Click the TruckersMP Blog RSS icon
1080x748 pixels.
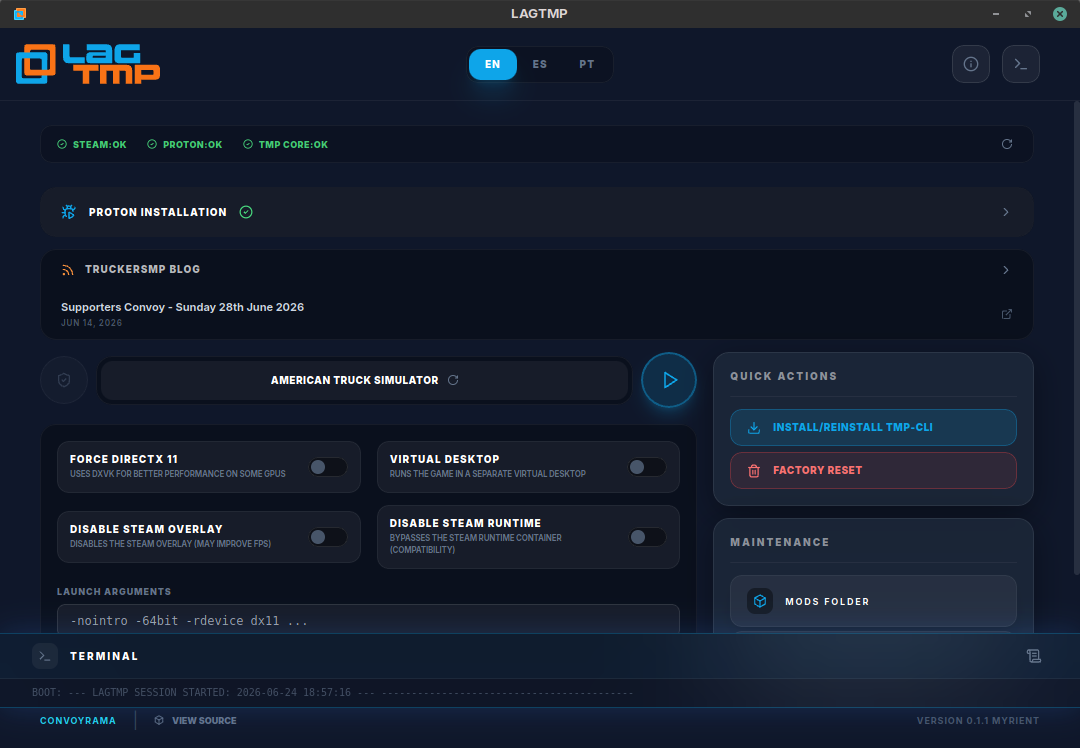tap(68, 270)
